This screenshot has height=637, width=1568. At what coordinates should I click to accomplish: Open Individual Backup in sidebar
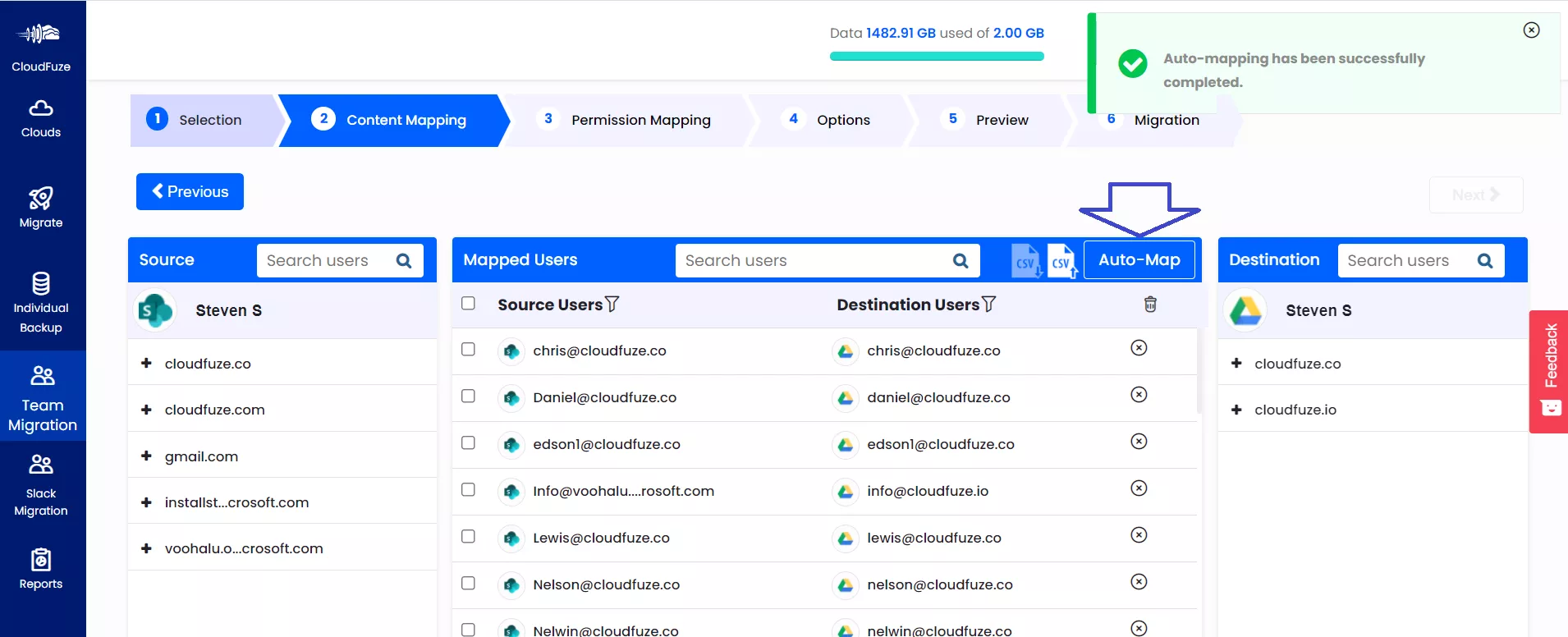(x=41, y=303)
